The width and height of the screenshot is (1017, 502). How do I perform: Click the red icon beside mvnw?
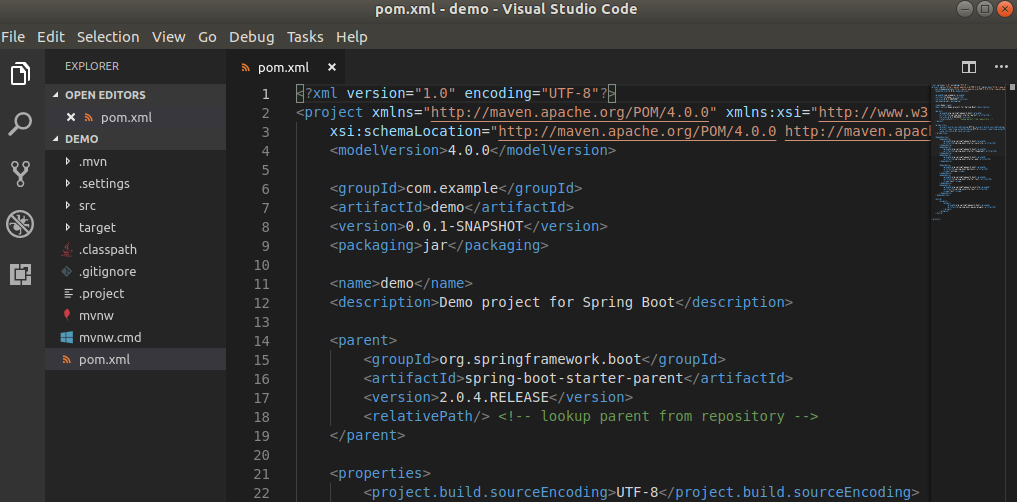[66, 316]
